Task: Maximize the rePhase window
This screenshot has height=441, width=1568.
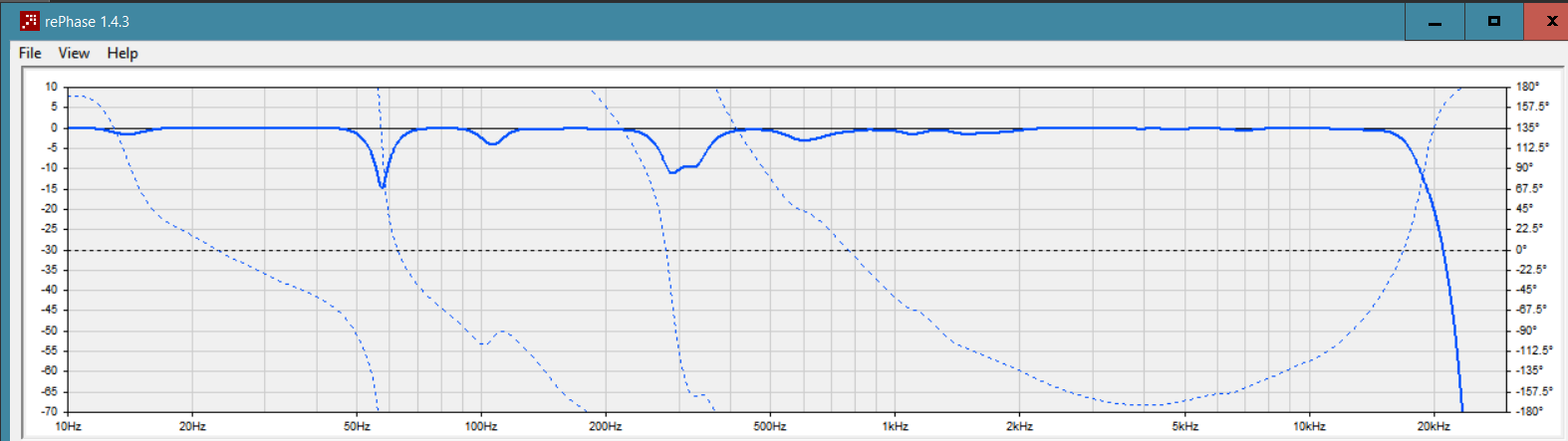Action: click(1493, 22)
